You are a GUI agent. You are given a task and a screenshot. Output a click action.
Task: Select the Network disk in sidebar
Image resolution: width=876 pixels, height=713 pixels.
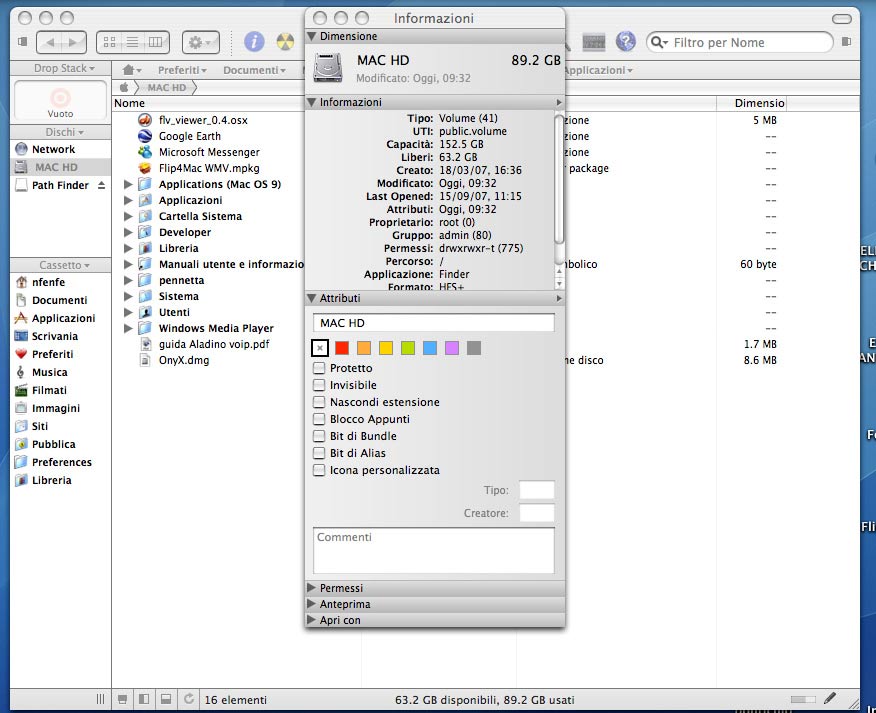coord(53,149)
